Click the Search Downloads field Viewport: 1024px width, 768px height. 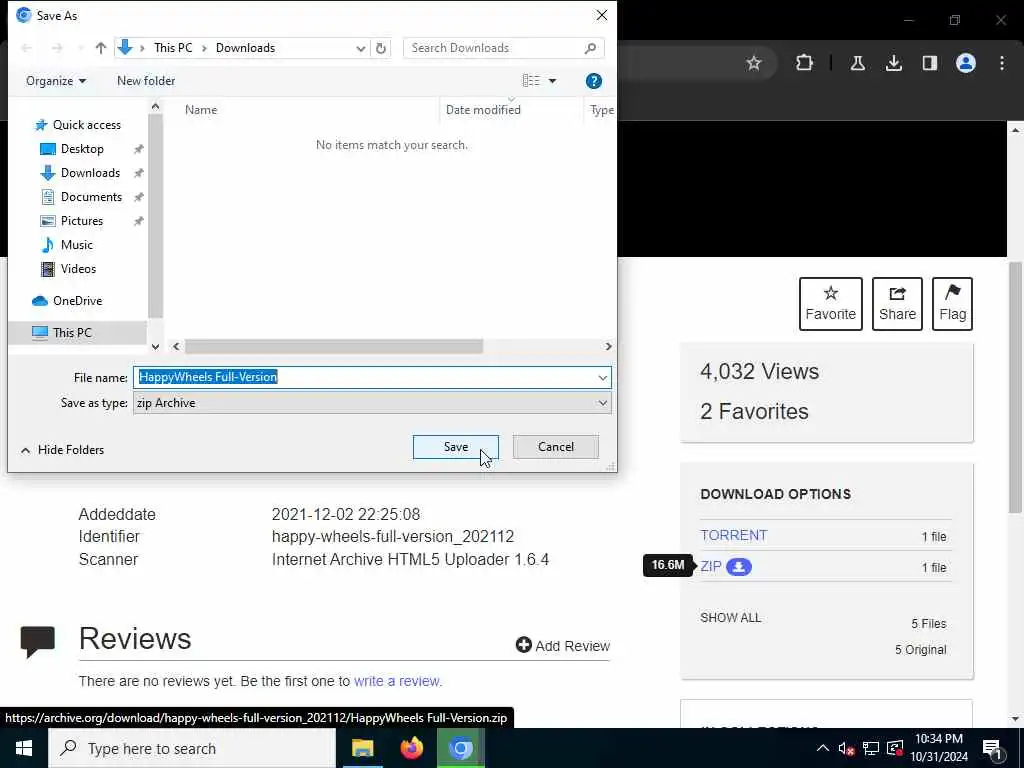point(503,48)
